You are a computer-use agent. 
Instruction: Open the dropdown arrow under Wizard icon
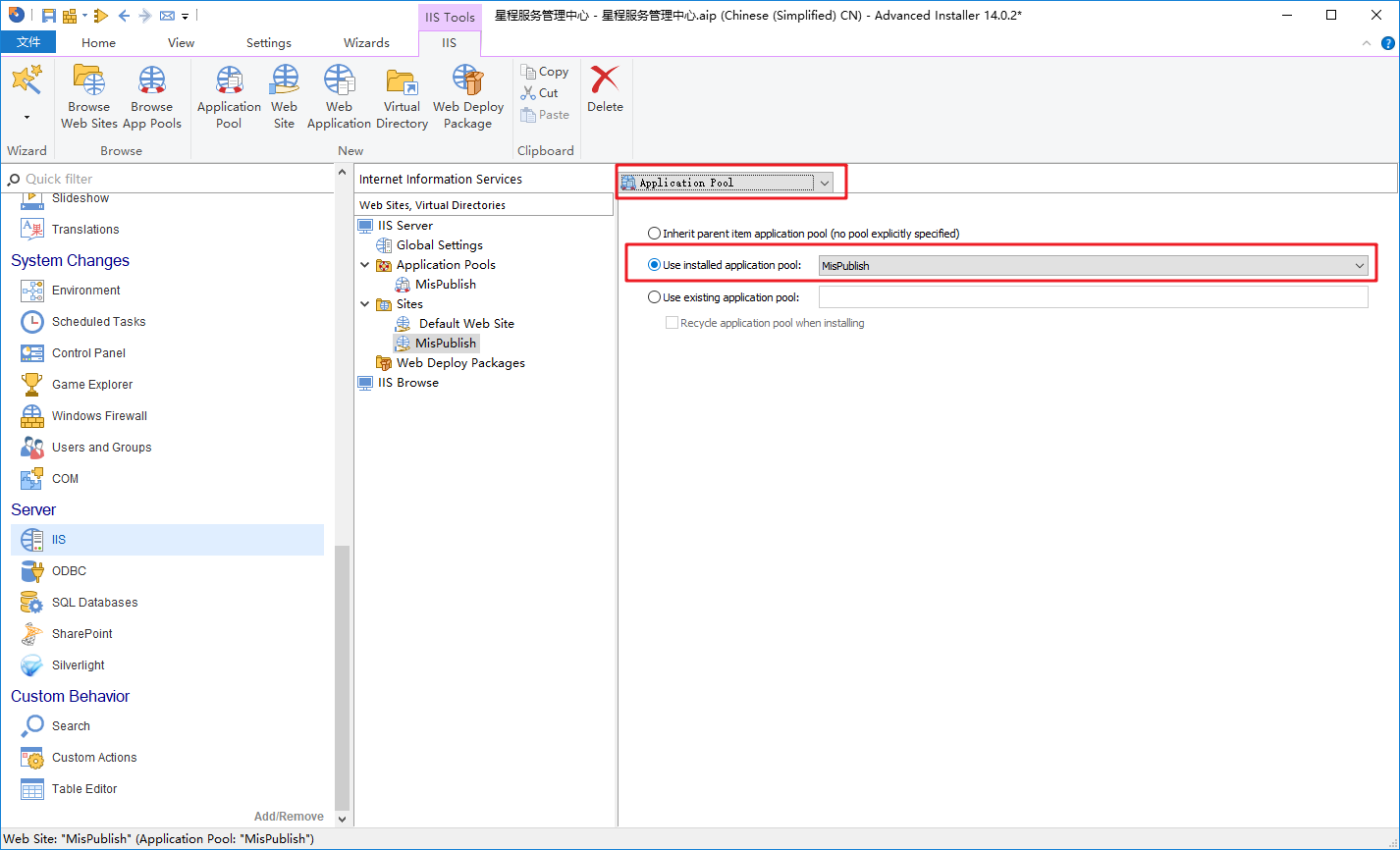tap(27, 117)
